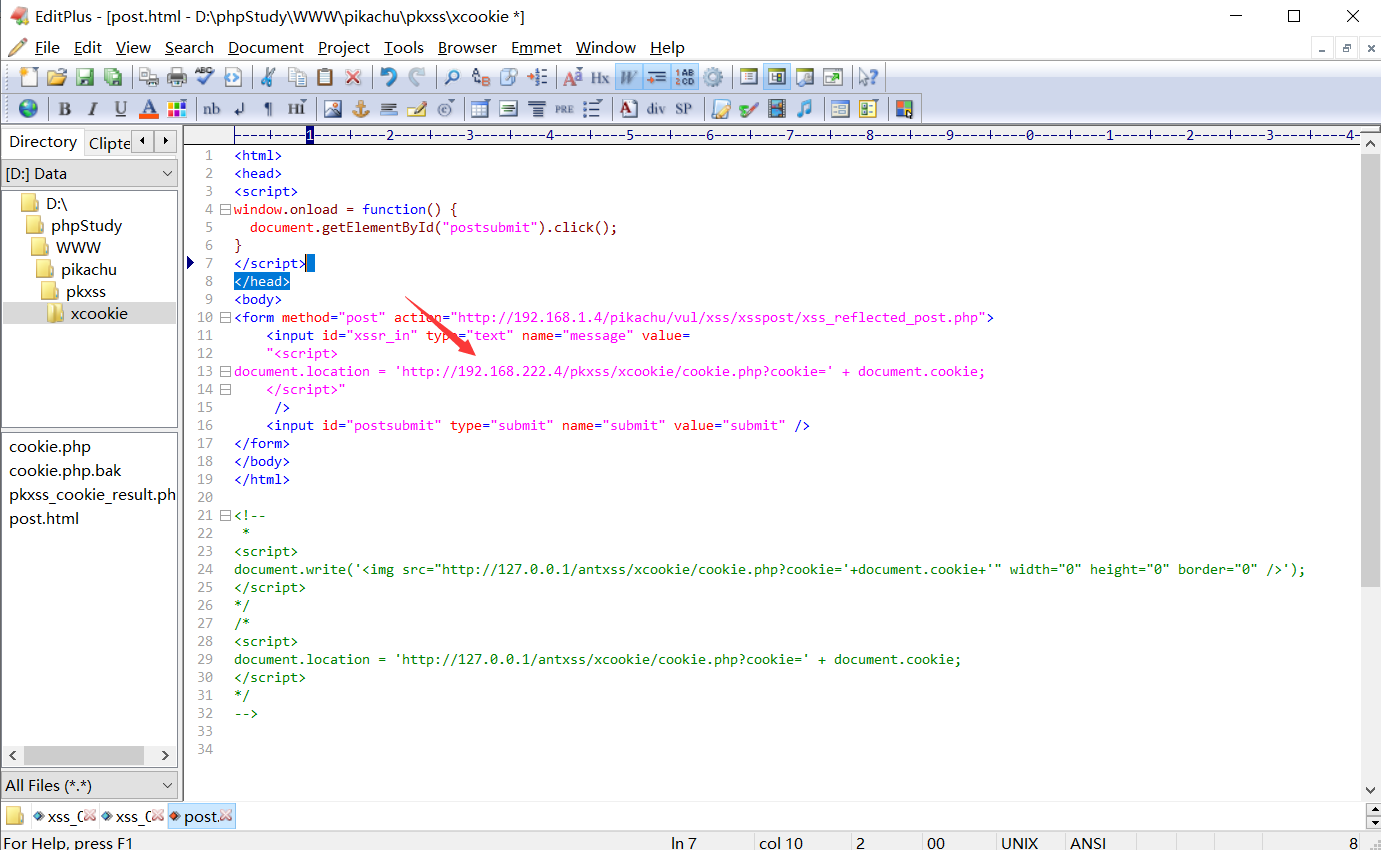This screenshot has width=1381, height=850.
Task: Toggle Underline formatting button
Action: click(121, 108)
